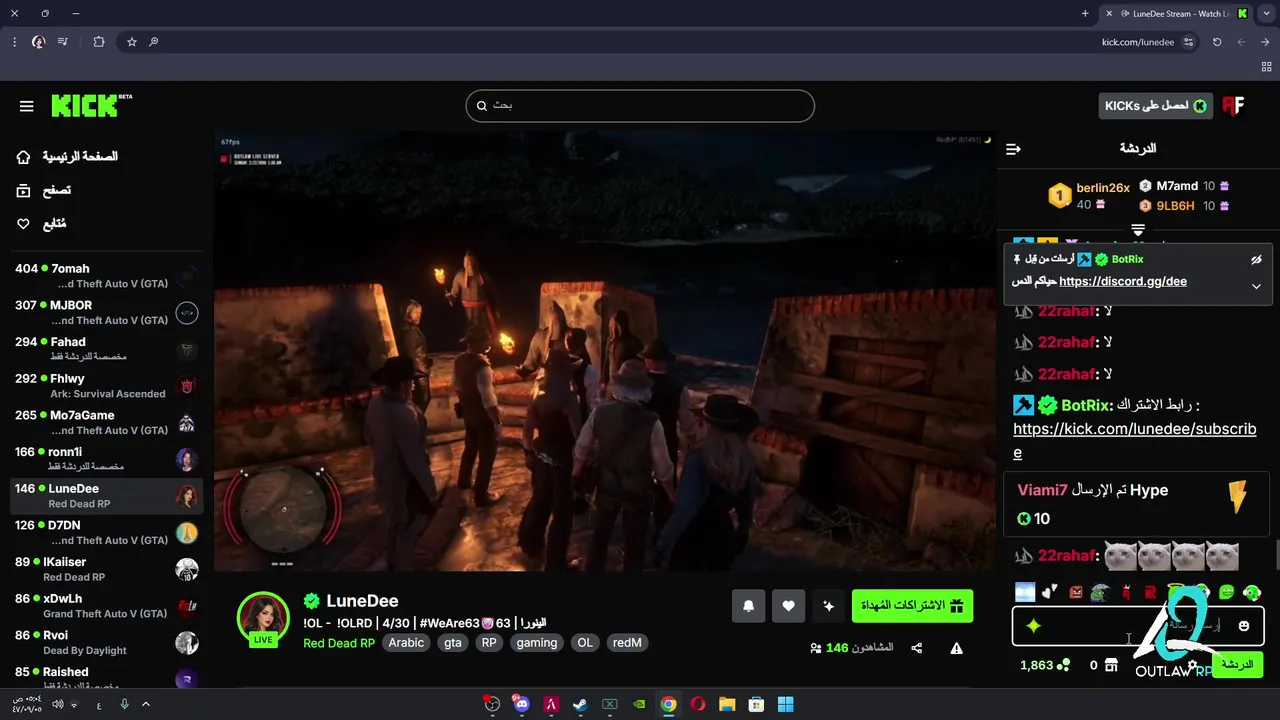Click the chat message input field
This screenshot has width=1280, height=720.
point(1138,626)
